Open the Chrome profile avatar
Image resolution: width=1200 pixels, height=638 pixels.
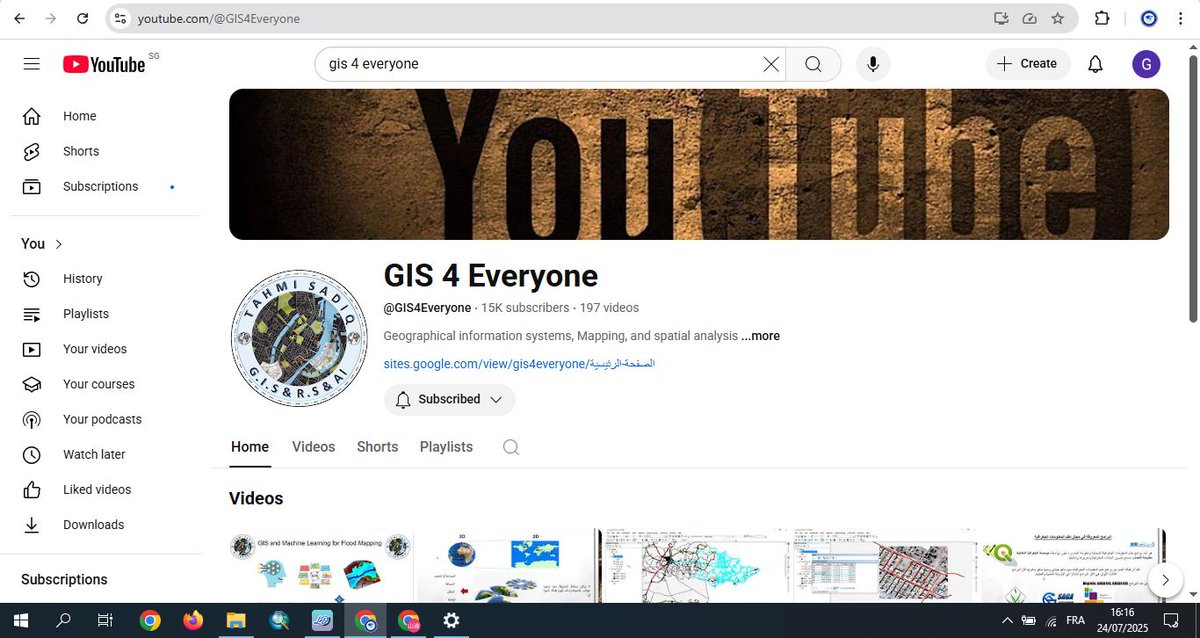click(1149, 18)
